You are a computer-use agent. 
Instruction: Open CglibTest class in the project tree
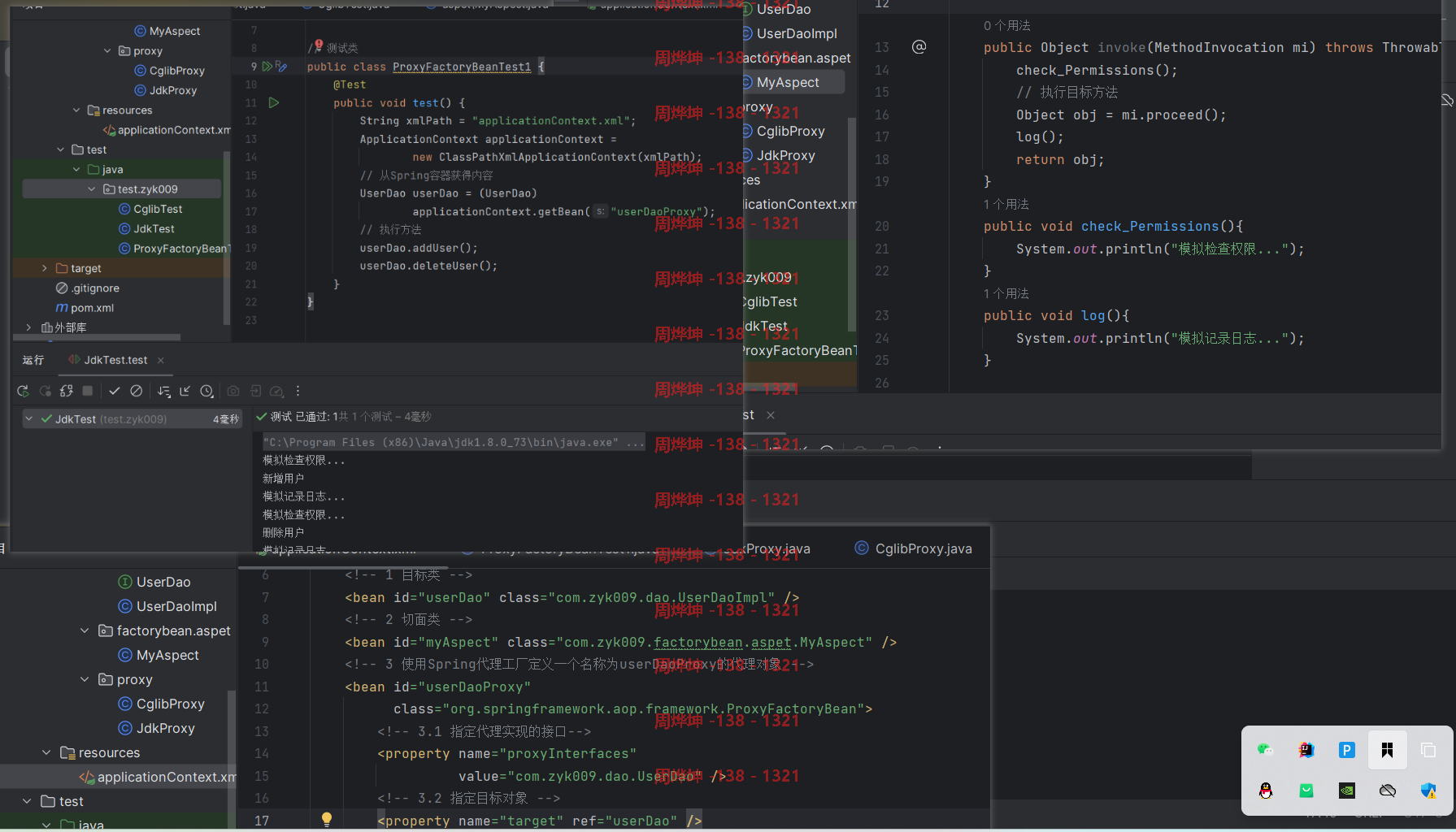(x=151, y=209)
